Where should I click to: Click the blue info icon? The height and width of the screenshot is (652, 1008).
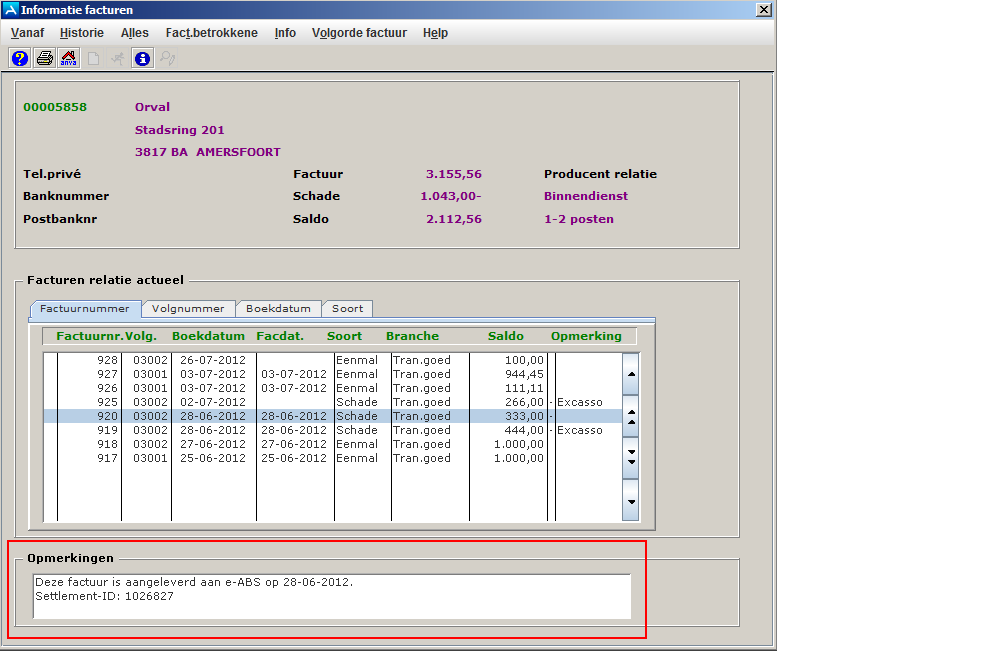coord(143,58)
